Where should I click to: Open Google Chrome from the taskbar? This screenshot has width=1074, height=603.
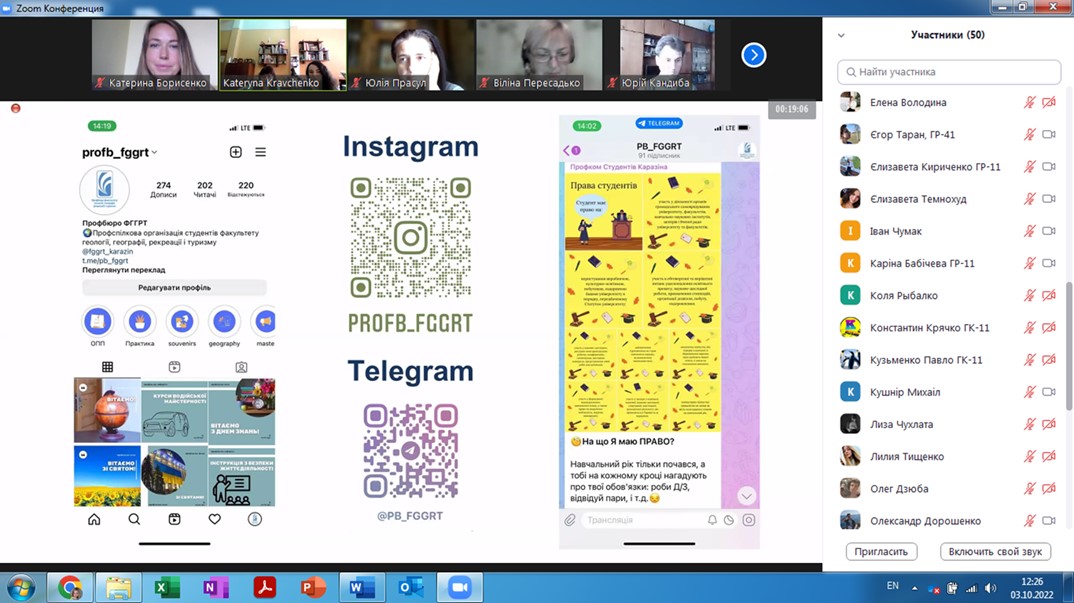coord(69,587)
